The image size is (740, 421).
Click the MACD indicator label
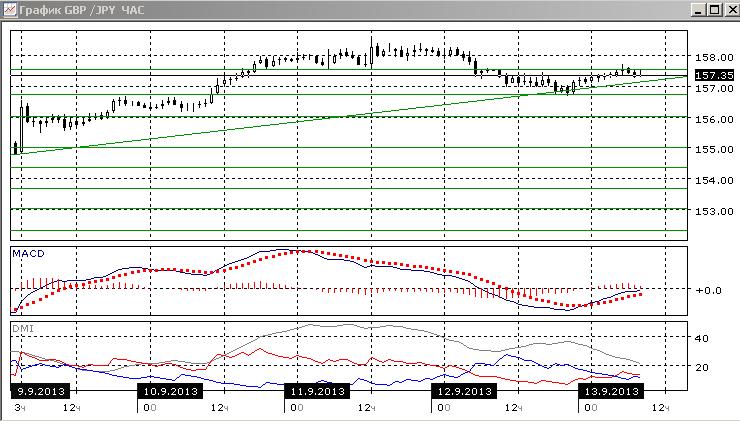[x=28, y=254]
